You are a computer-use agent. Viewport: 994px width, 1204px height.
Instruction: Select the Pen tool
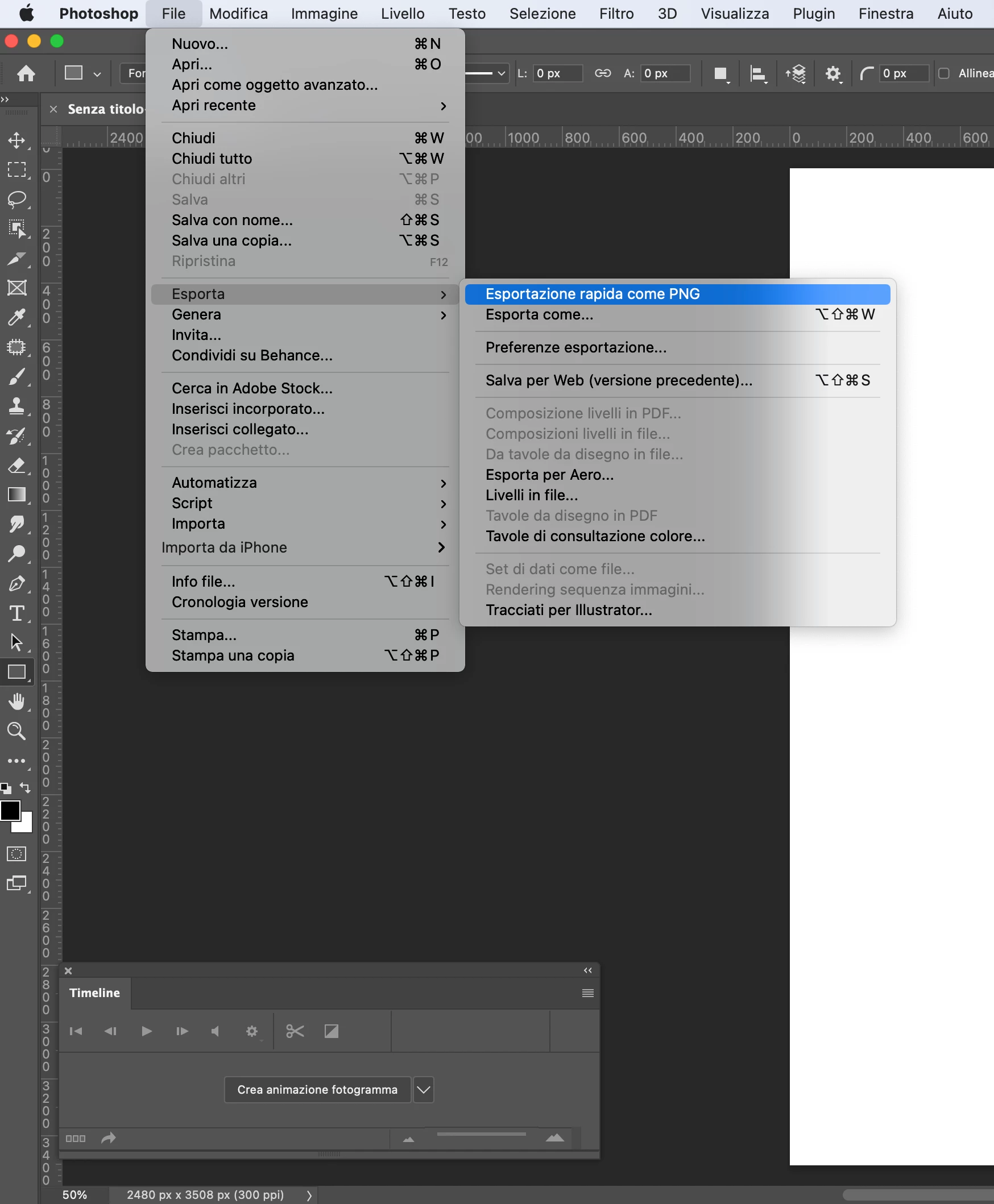click(16, 584)
